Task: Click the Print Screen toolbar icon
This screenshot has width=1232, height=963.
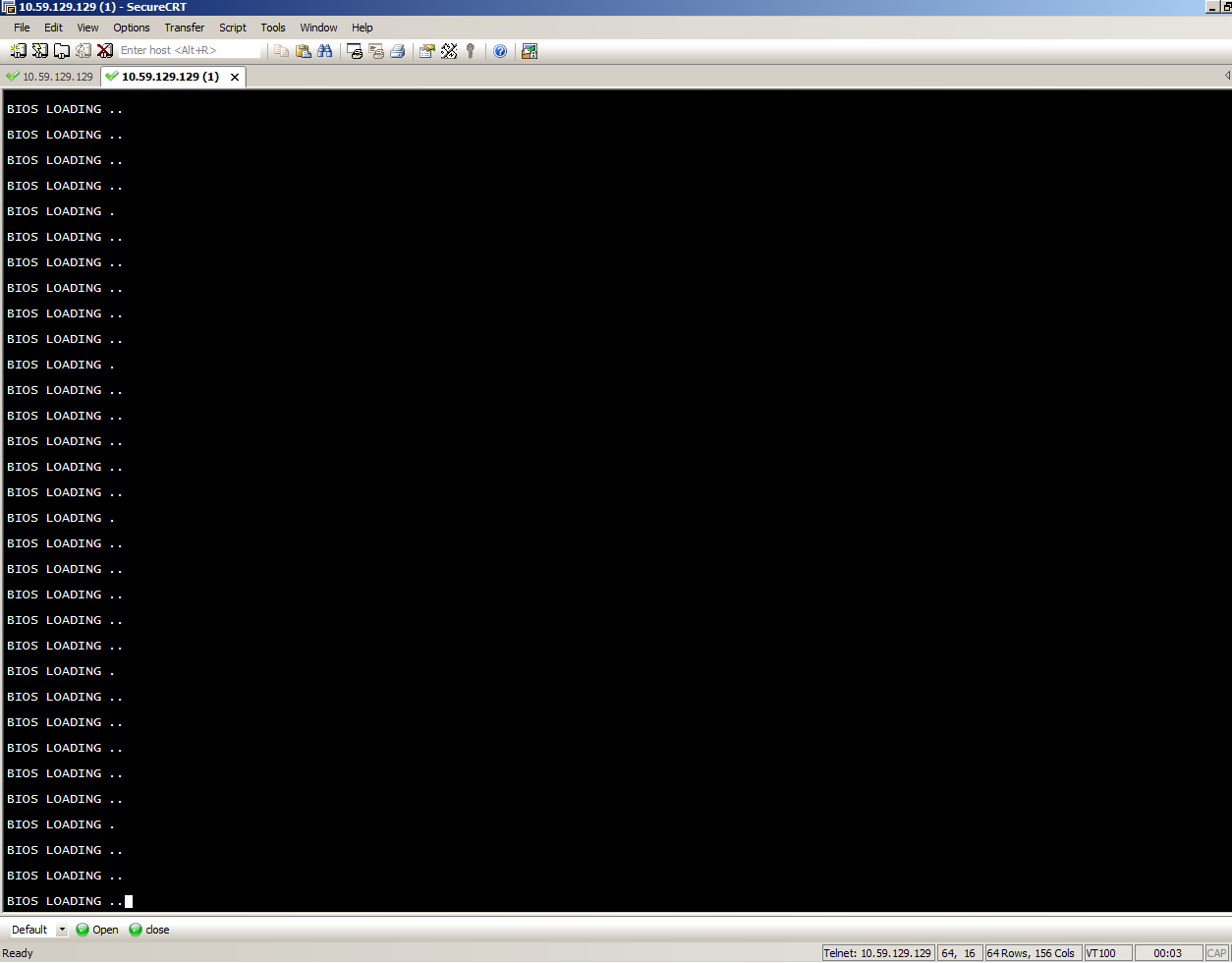Action: coord(356,51)
